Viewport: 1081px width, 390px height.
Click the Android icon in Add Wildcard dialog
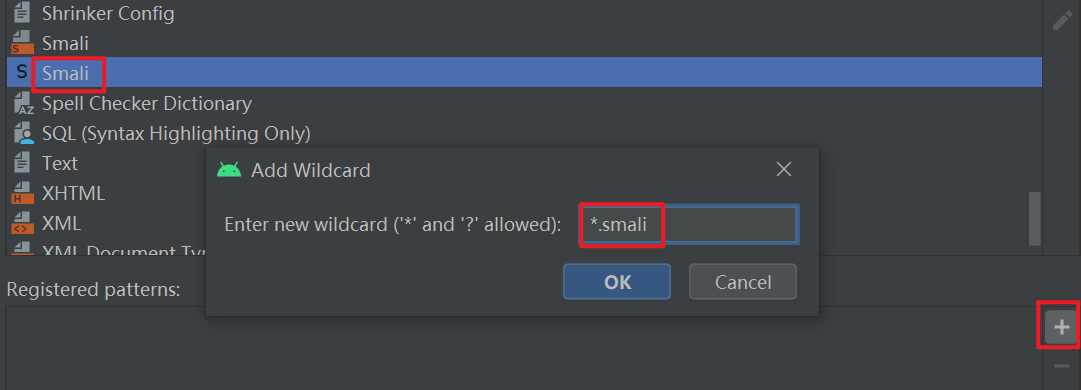coord(229,170)
